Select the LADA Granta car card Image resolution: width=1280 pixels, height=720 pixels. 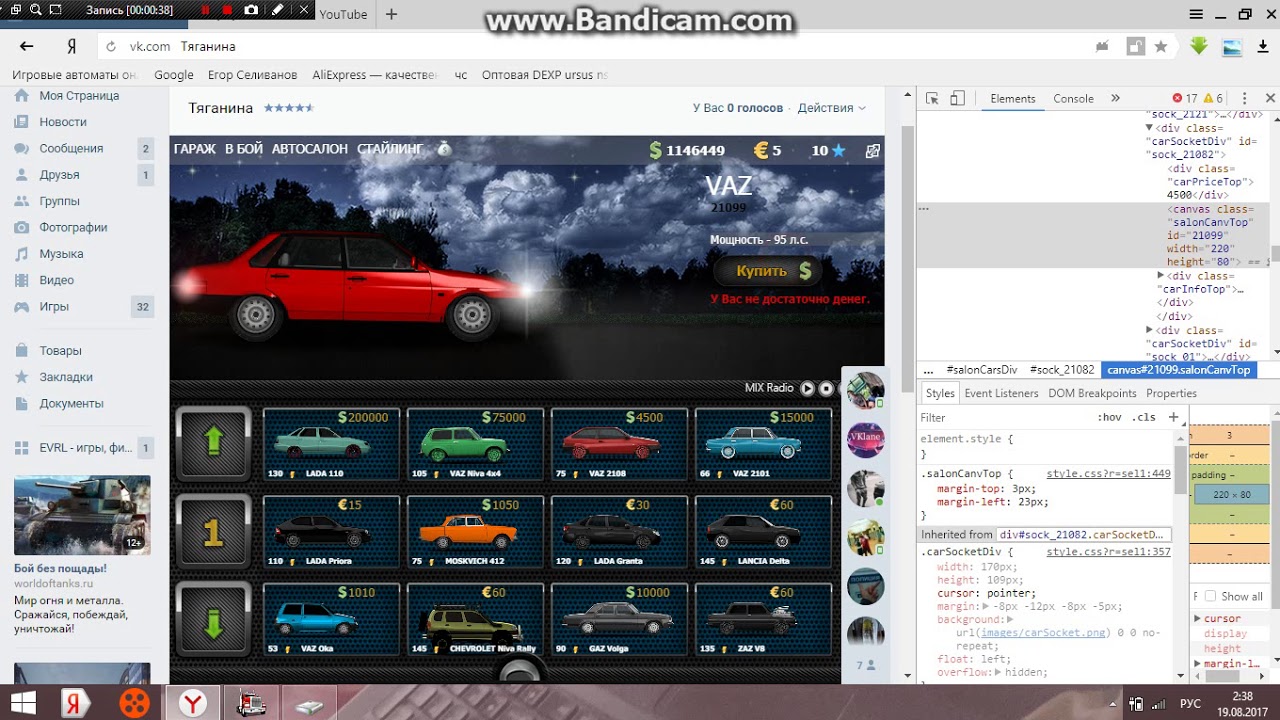pos(619,532)
